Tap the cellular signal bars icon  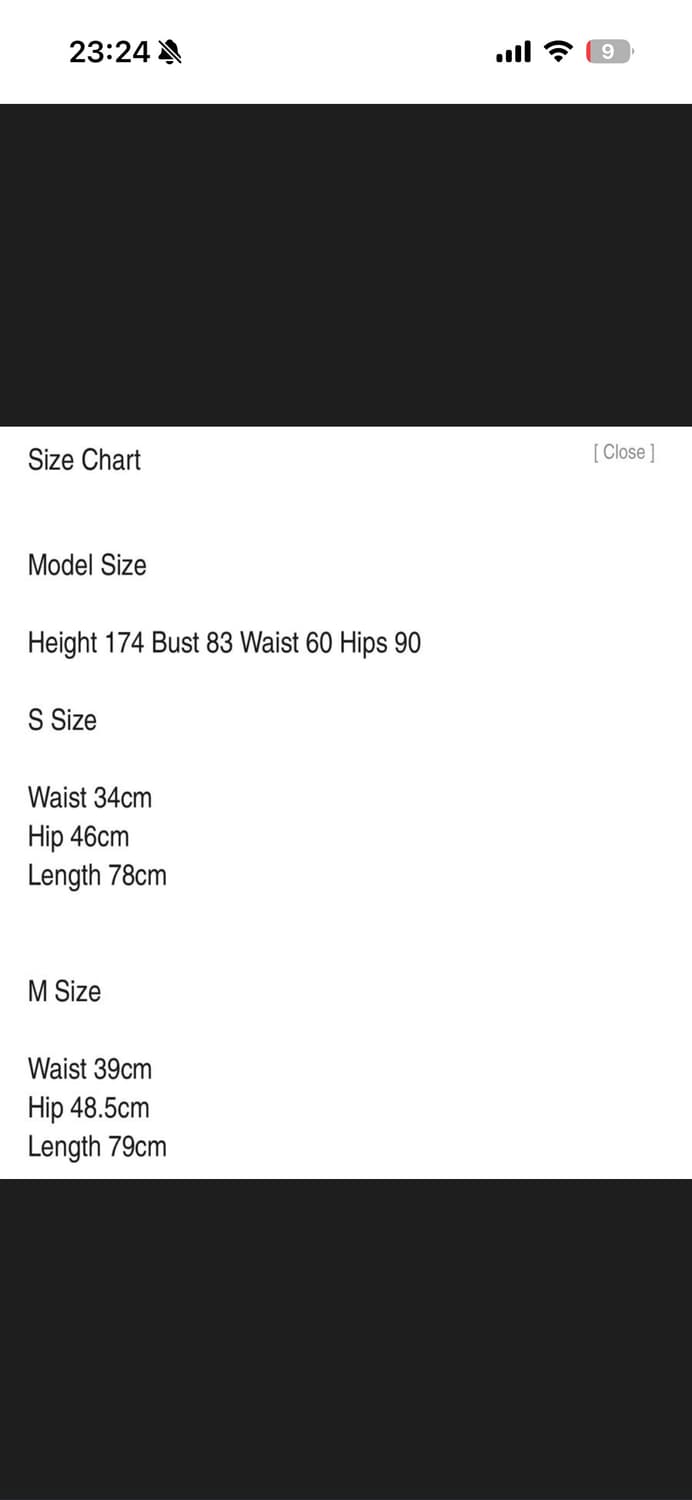click(x=513, y=52)
